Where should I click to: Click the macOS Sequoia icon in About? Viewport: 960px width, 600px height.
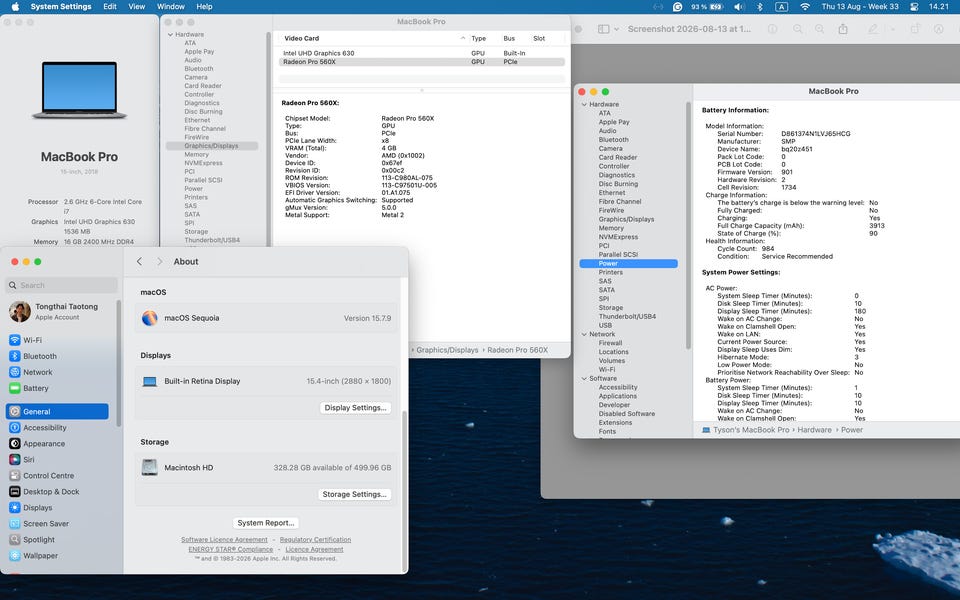[149, 318]
